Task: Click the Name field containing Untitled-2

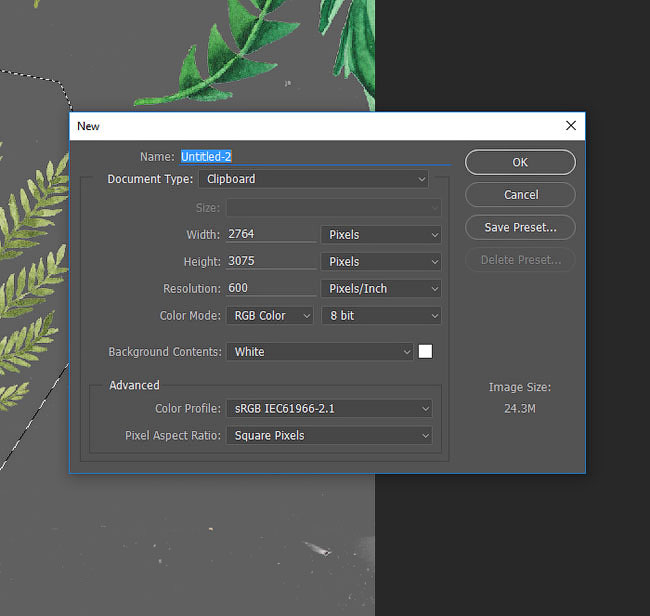Action: click(315, 157)
